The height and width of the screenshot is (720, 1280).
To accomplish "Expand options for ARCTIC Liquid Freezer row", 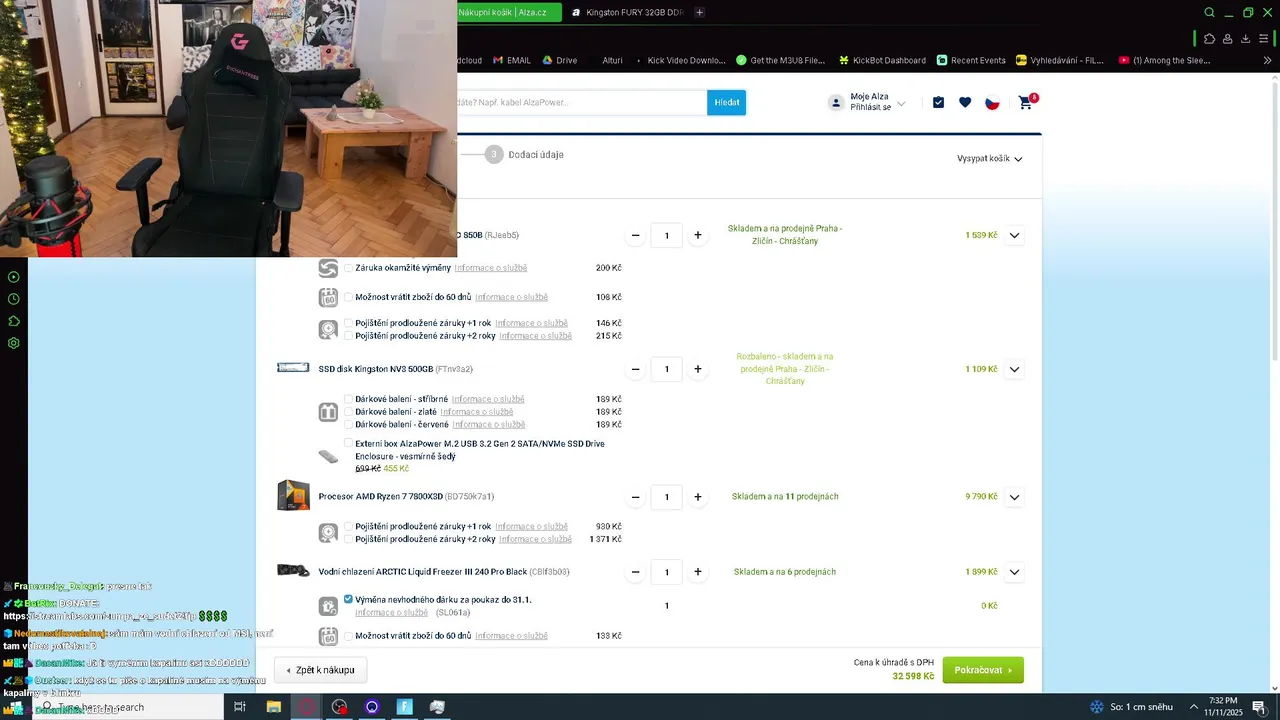I will [1014, 572].
